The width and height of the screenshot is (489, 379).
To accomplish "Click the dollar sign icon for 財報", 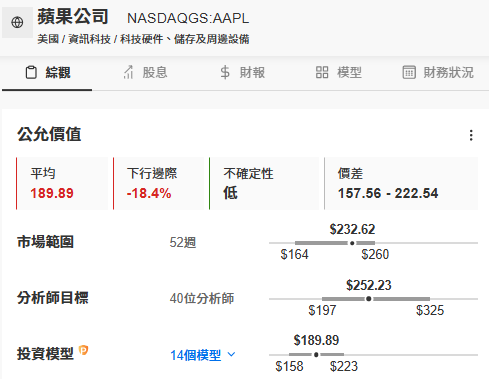I will 225,72.
